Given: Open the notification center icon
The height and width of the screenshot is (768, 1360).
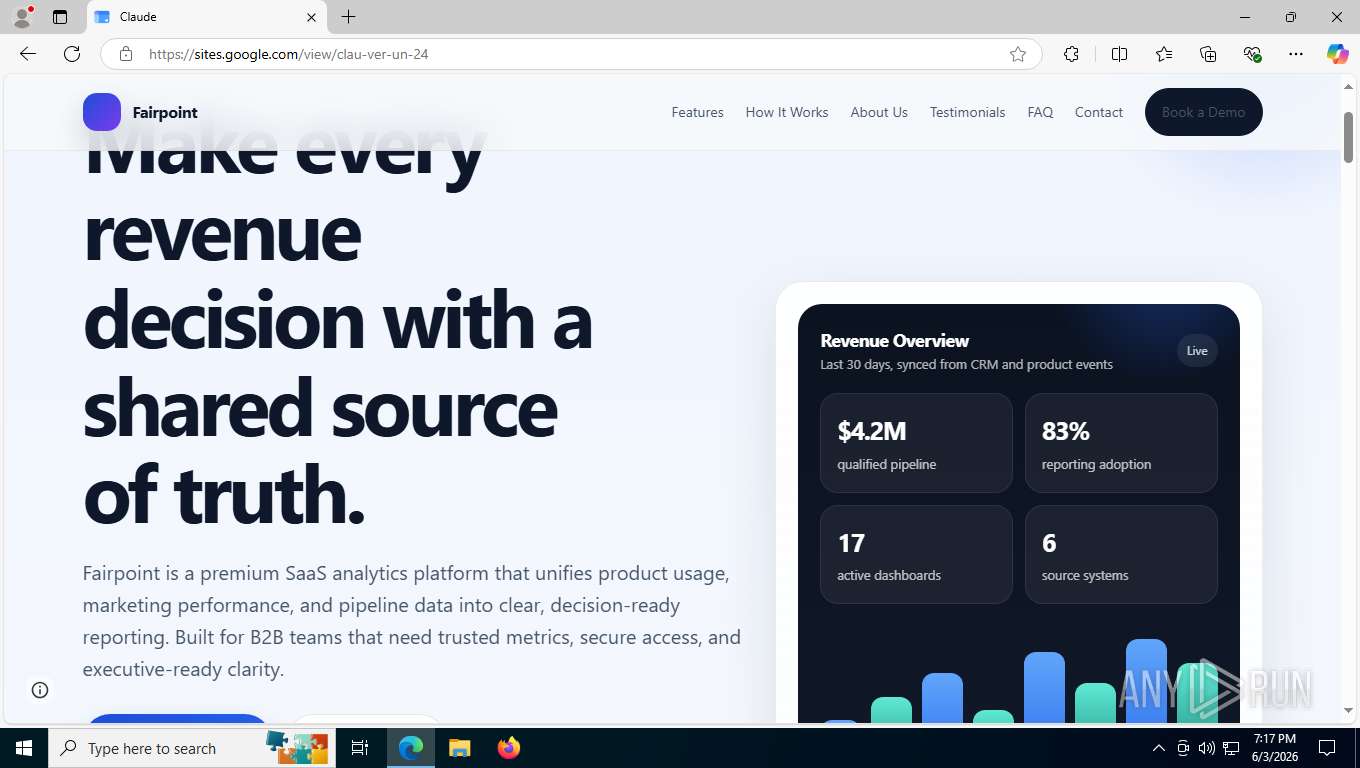Looking at the screenshot, I should 1327,748.
